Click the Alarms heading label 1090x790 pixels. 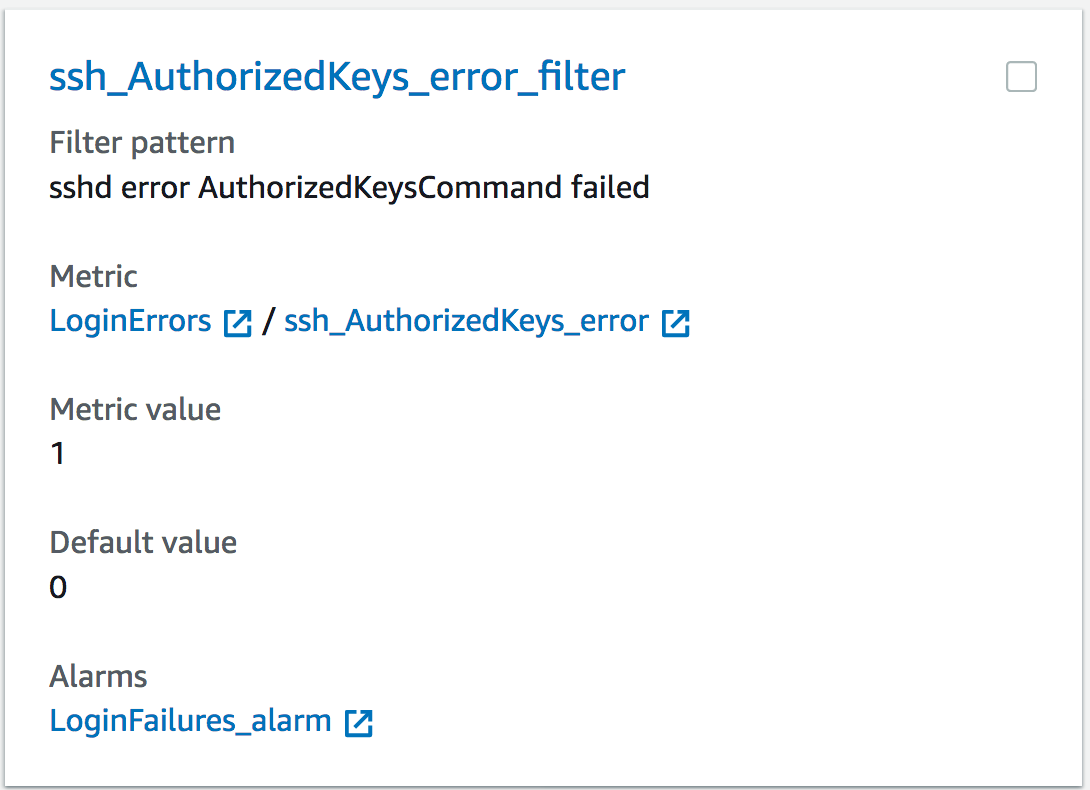pyautogui.click(x=98, y=677)
